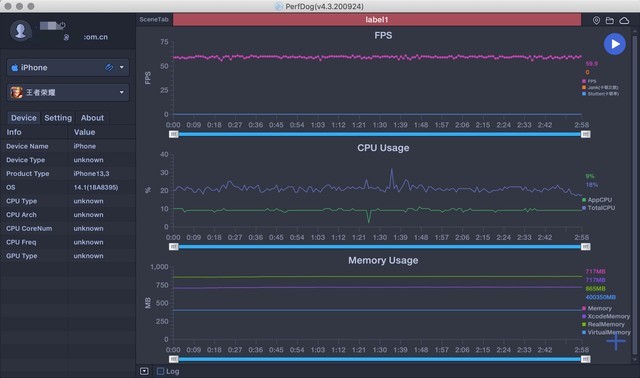The width and height of the screenshot is (640, 378).
Task: Select the label1 scene bar
Action: [377, 20]
